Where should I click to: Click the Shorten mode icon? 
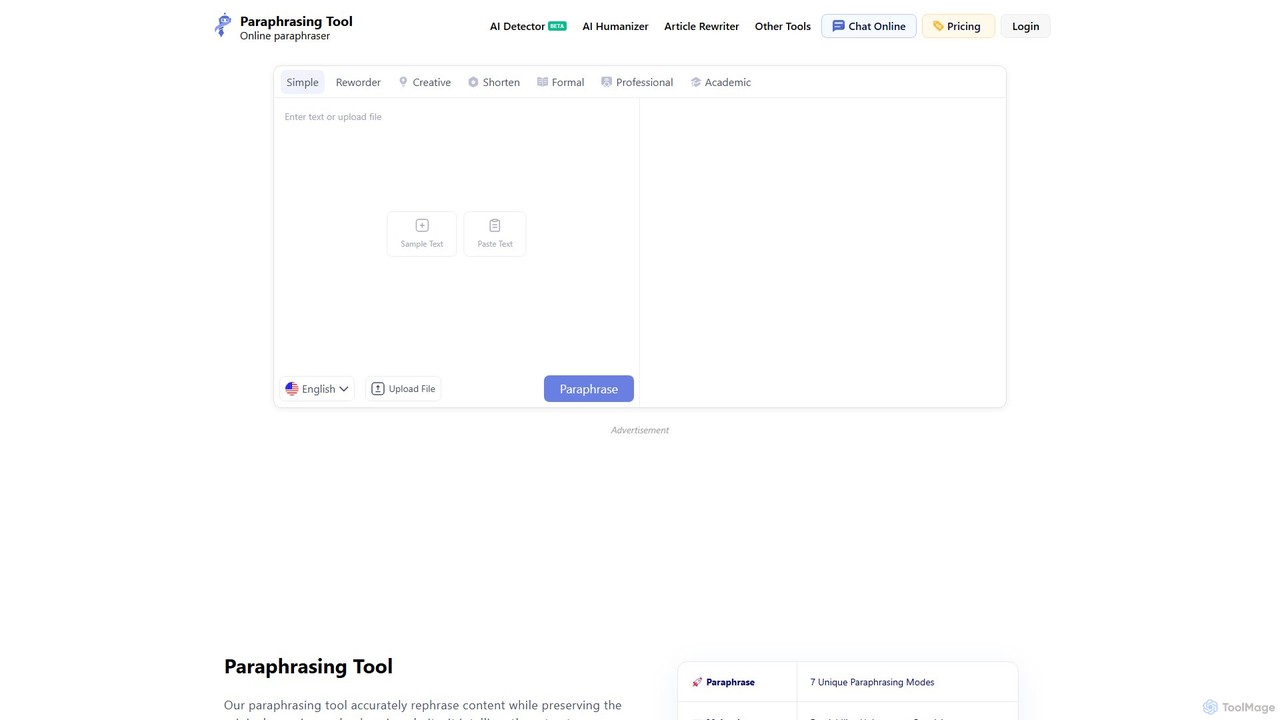coord(473,82)
